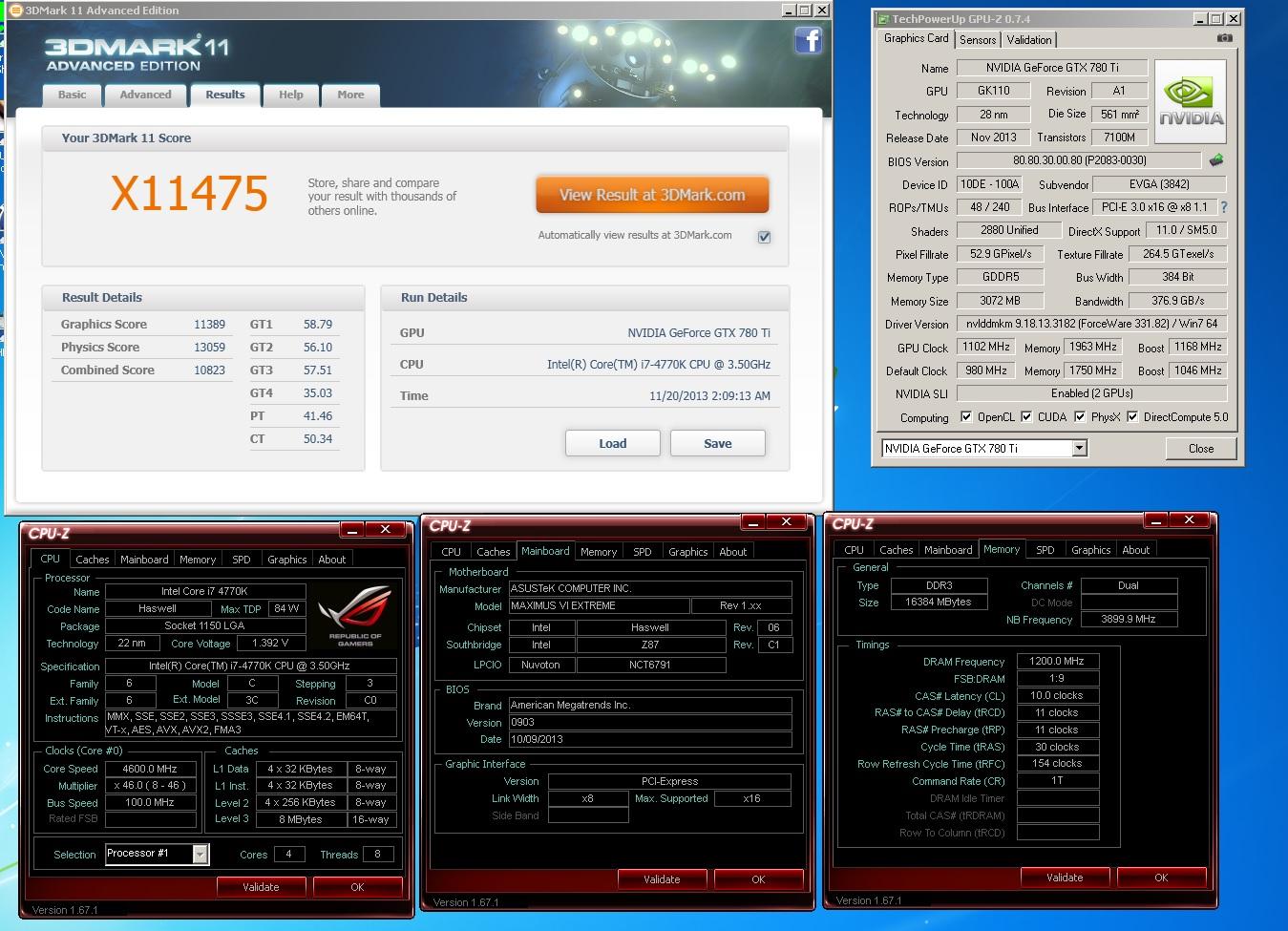Viewport: 1288px width, 931px height.
Task: Click the GPU-Z Name field GTX 780 Ti
Action: click(x=1051, y=68)
